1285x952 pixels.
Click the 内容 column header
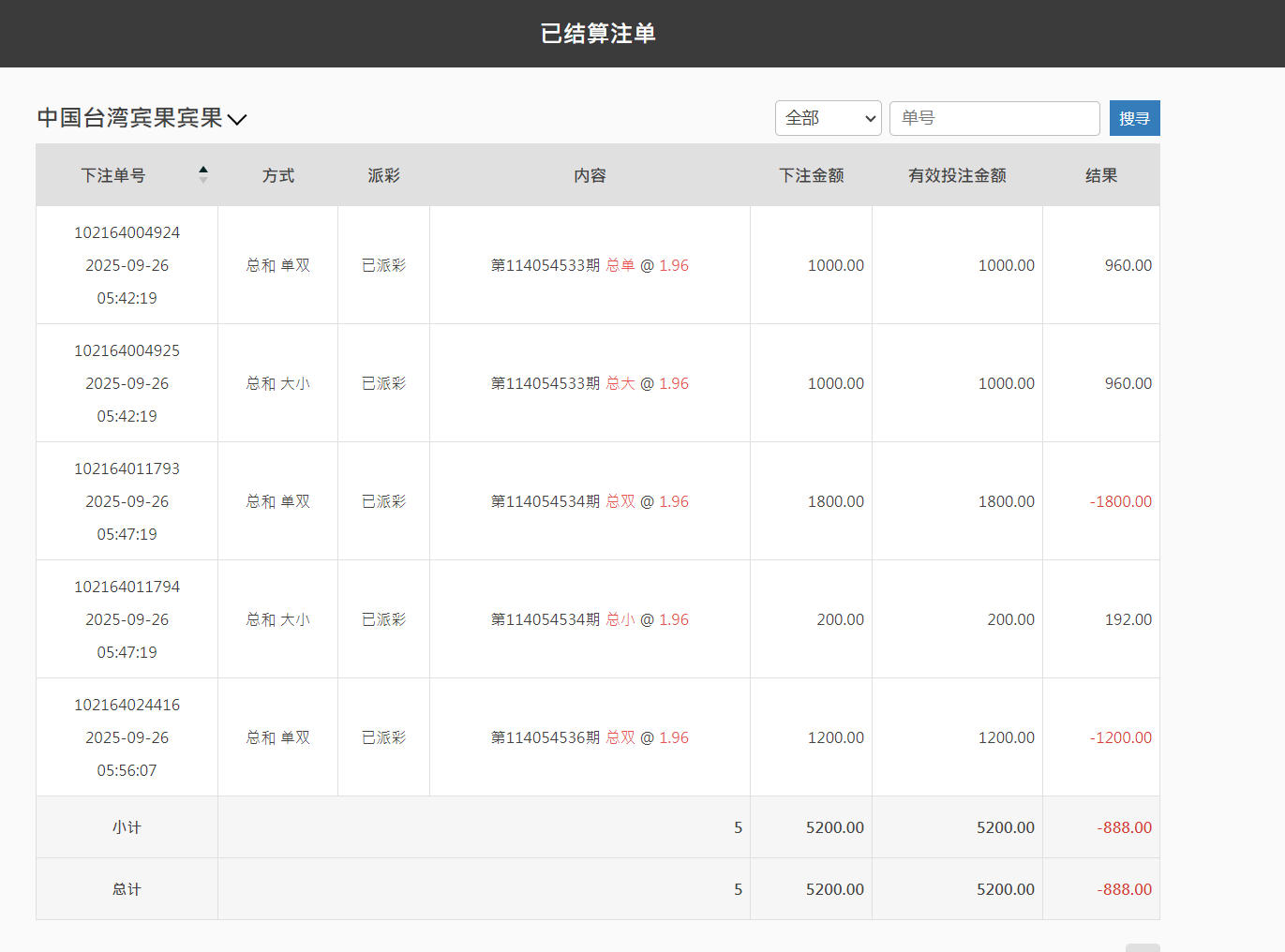tap(589, 174)
